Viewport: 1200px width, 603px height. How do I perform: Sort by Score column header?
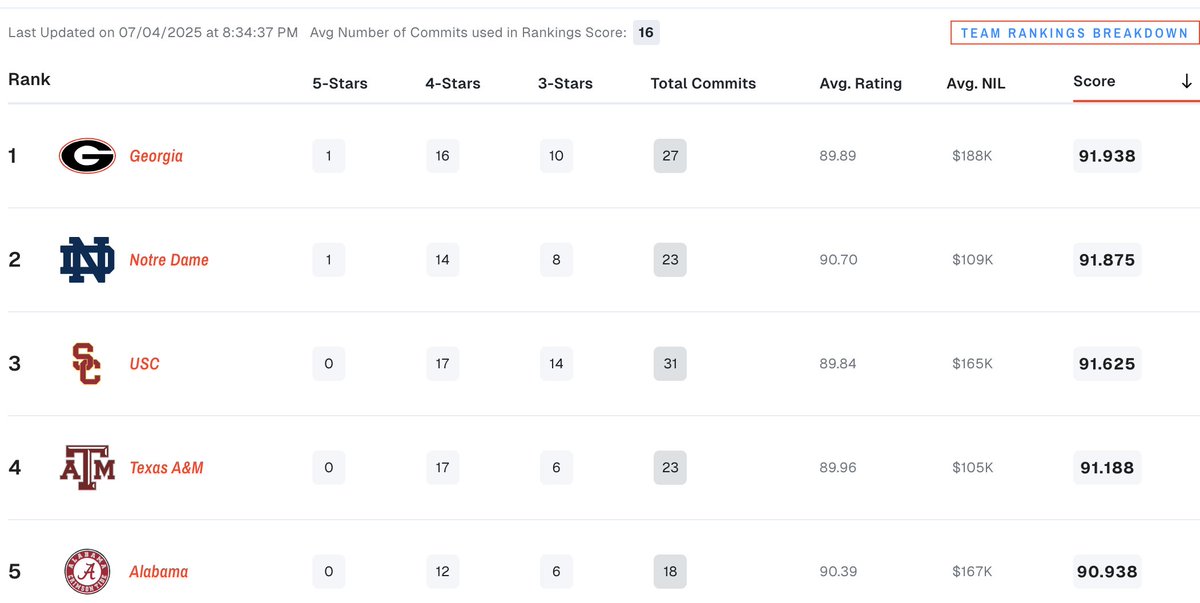1094,82
